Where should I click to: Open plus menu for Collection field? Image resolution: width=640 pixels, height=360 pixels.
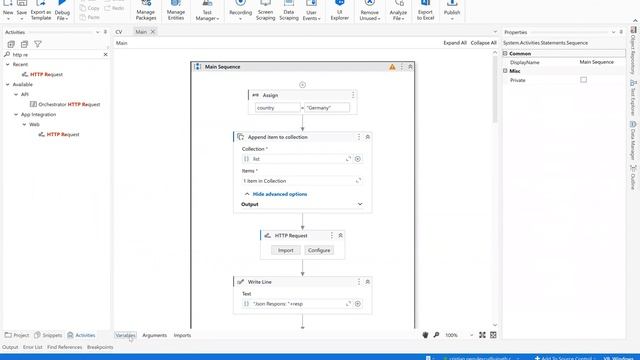point(358,159)
